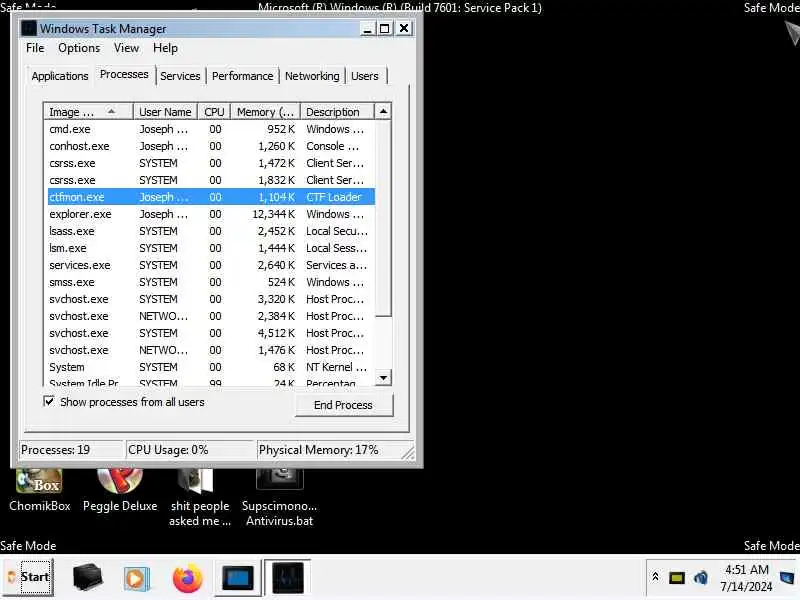
Task: Minimize the Task Manager window
Action: tap(367, 29)
